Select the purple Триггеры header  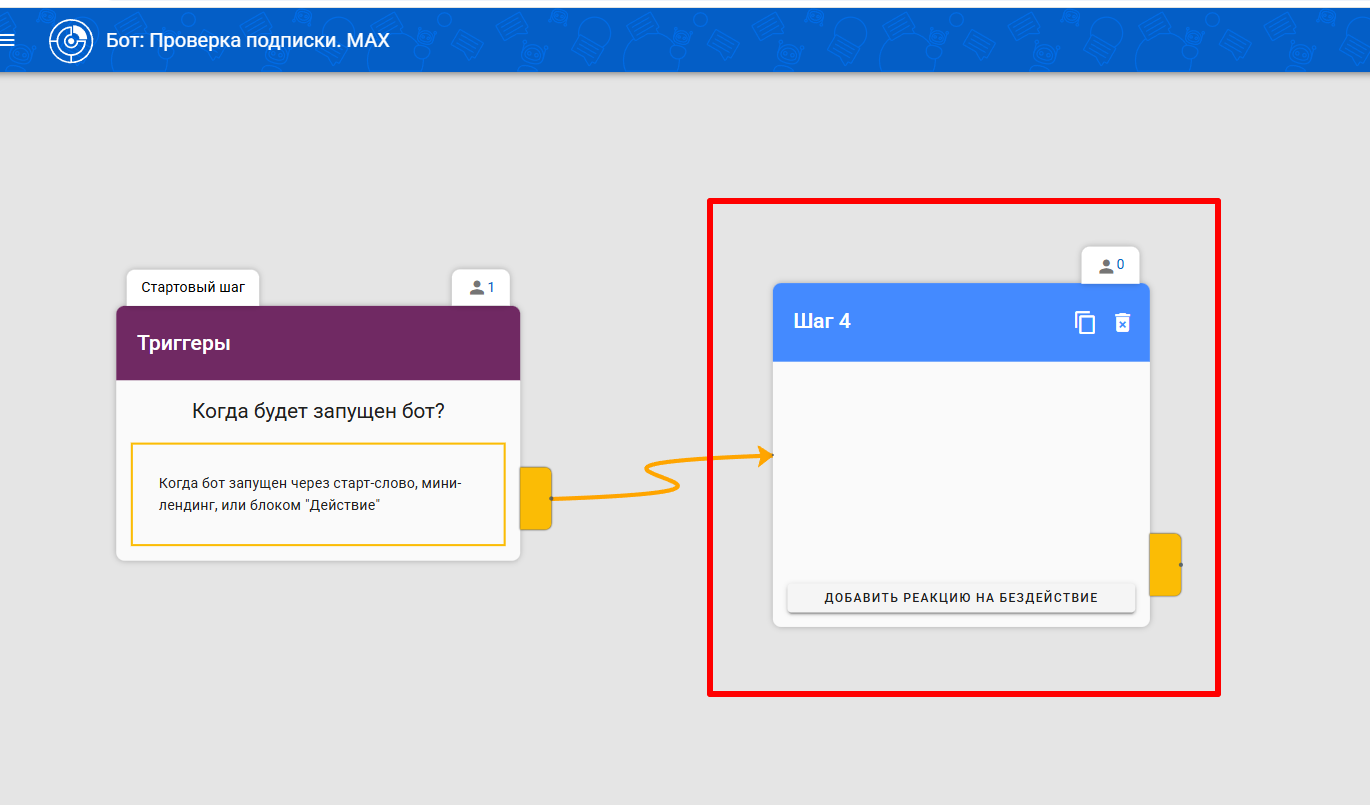(x=318, y=343)
